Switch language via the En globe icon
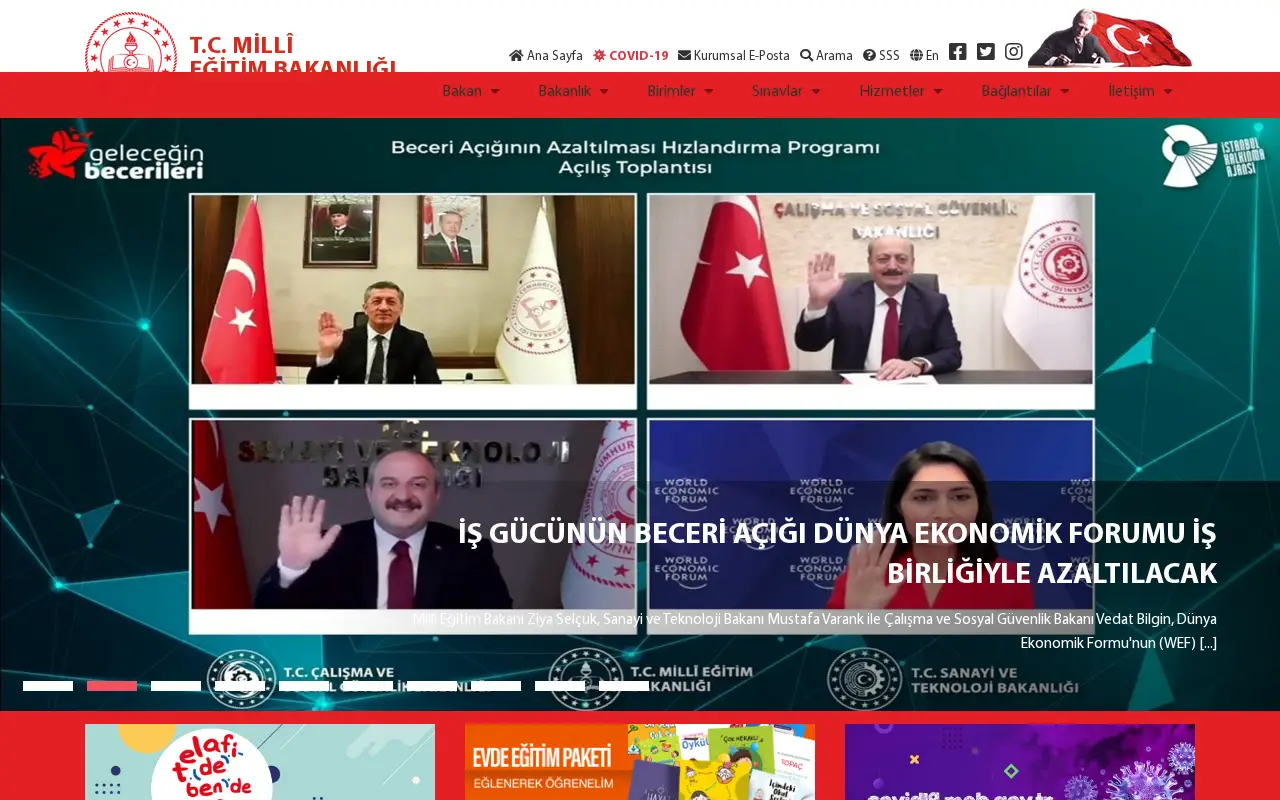The width and height of the screenshot is (1280, 800). coord(916,56)
